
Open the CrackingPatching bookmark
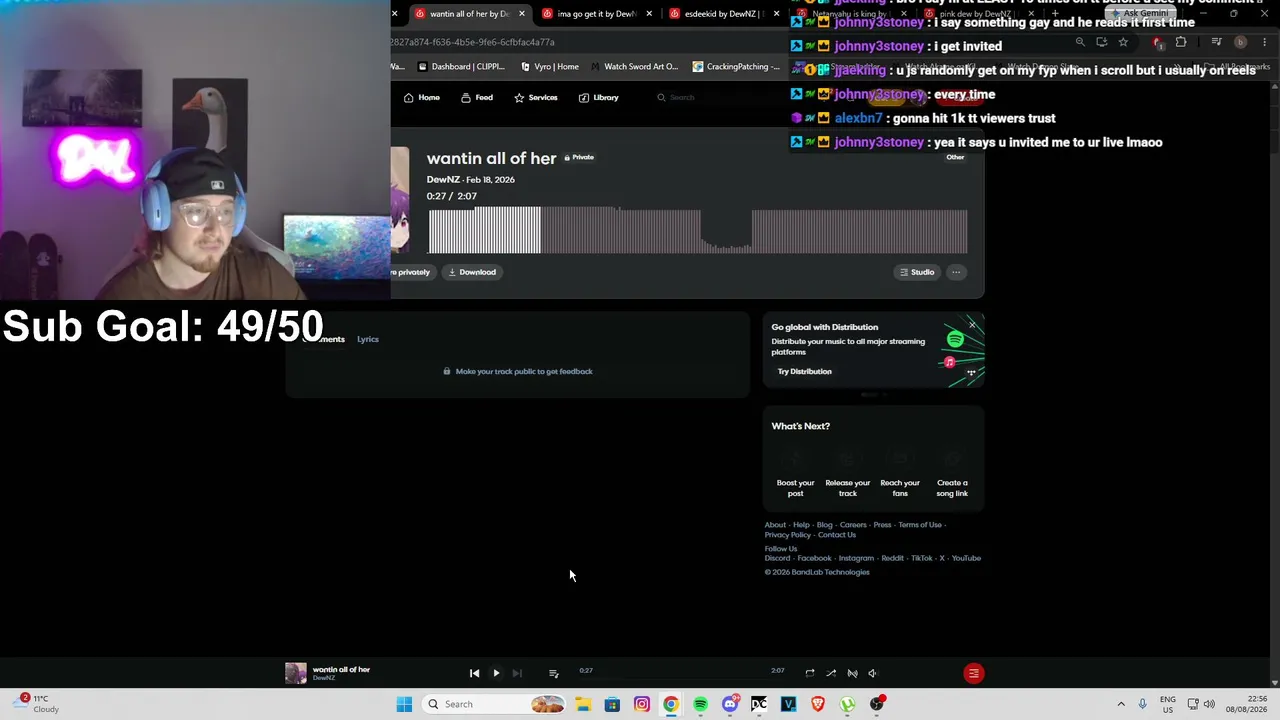[736, 67]
